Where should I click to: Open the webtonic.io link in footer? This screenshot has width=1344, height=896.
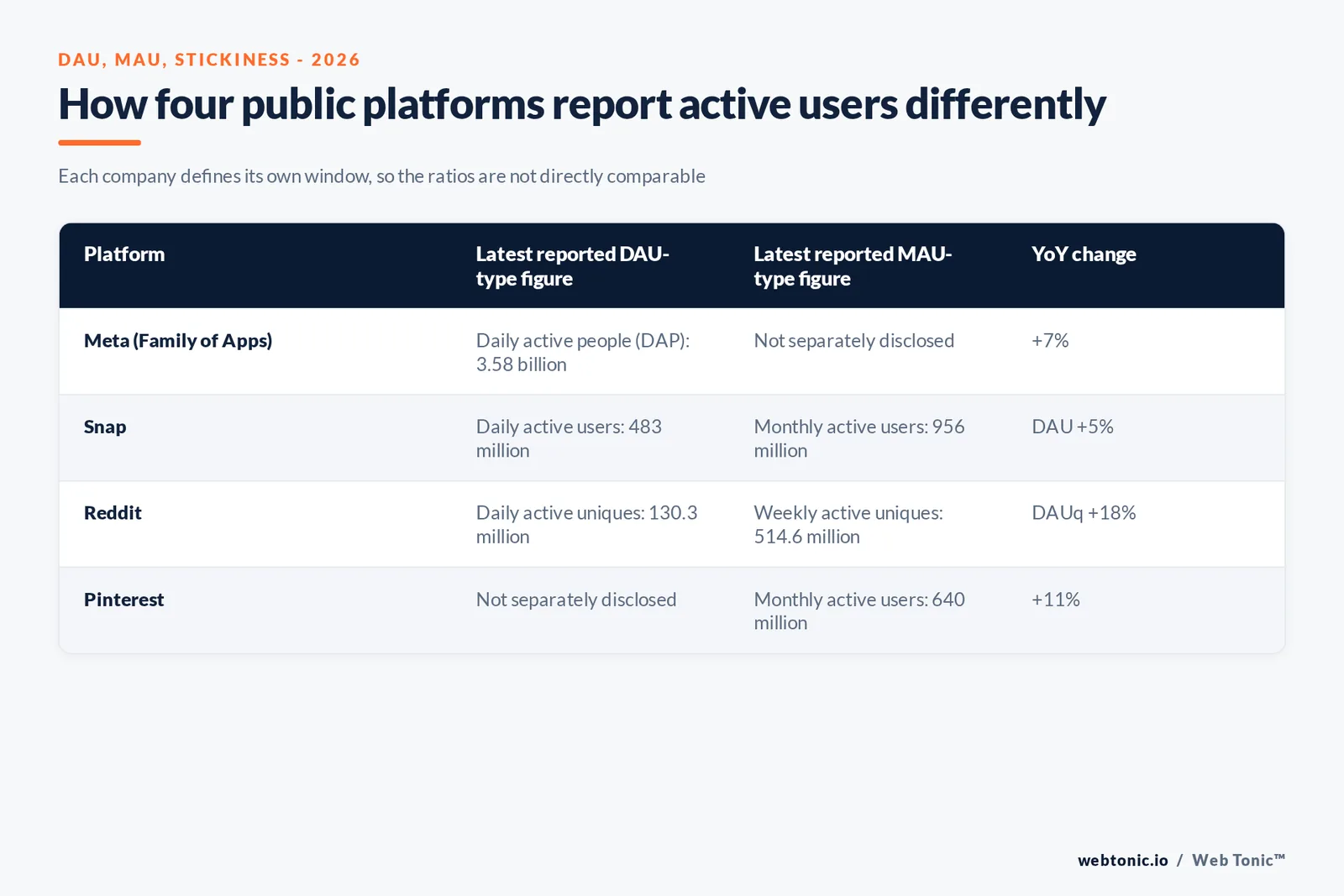click(x=1123, y=860)
